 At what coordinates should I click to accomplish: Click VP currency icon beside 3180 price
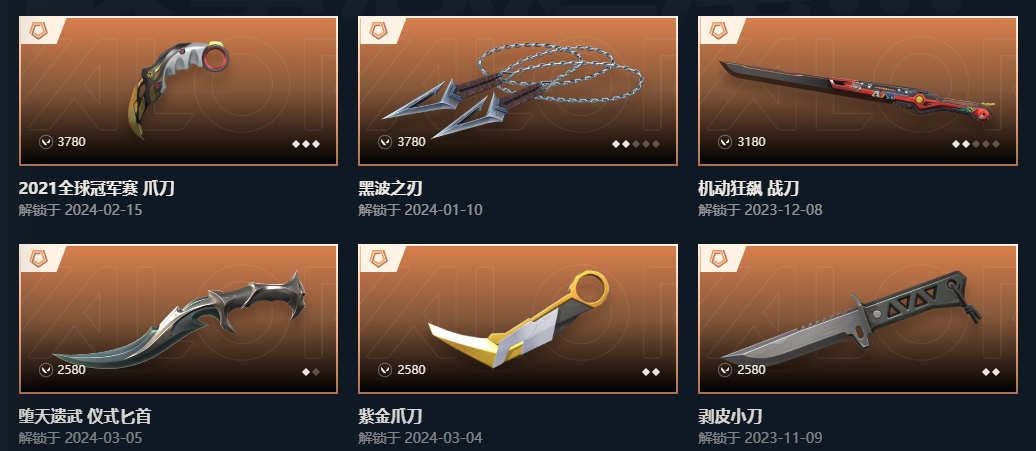725,141
